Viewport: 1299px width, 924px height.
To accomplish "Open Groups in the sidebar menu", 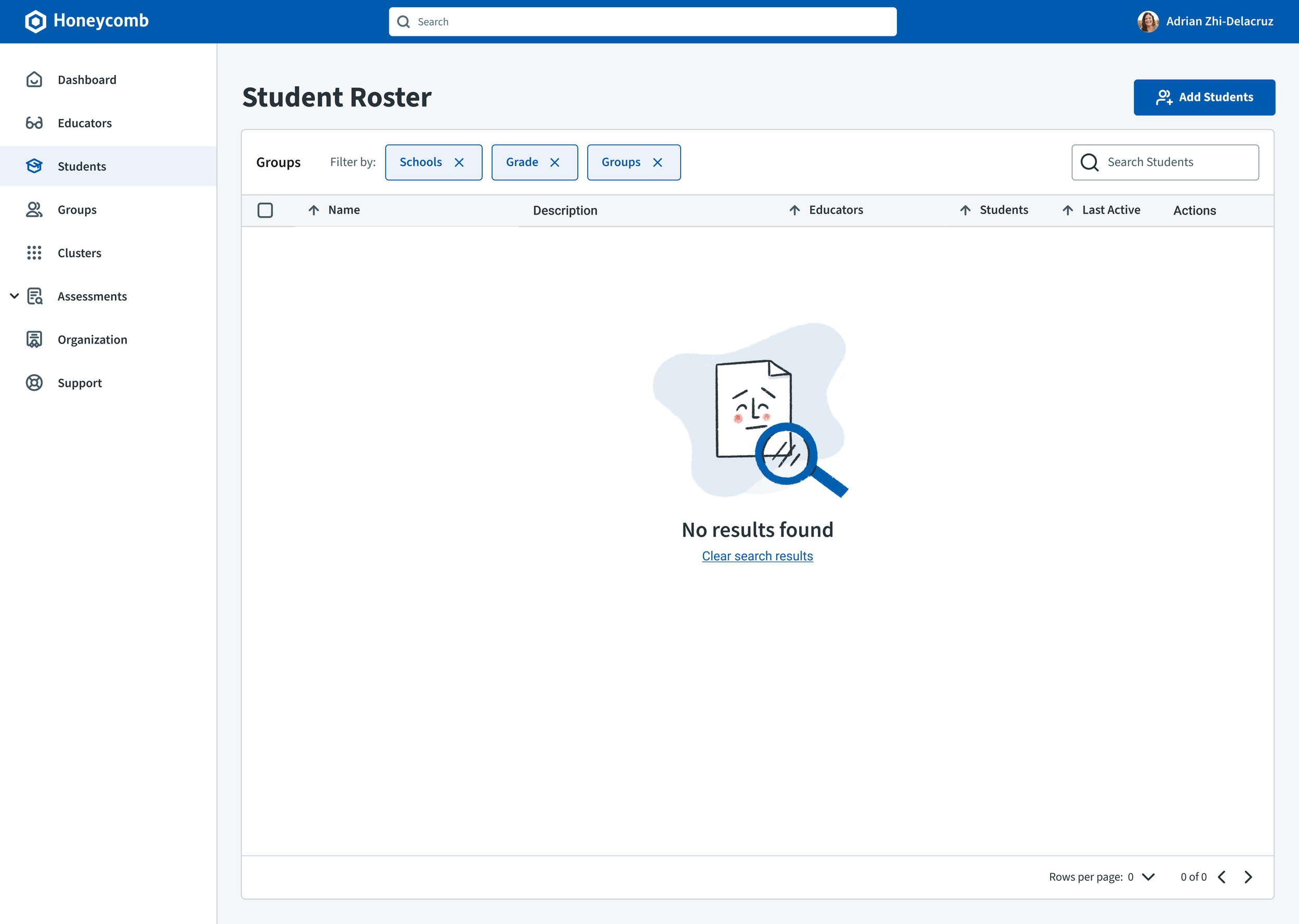I will click(x=77, y=210).
